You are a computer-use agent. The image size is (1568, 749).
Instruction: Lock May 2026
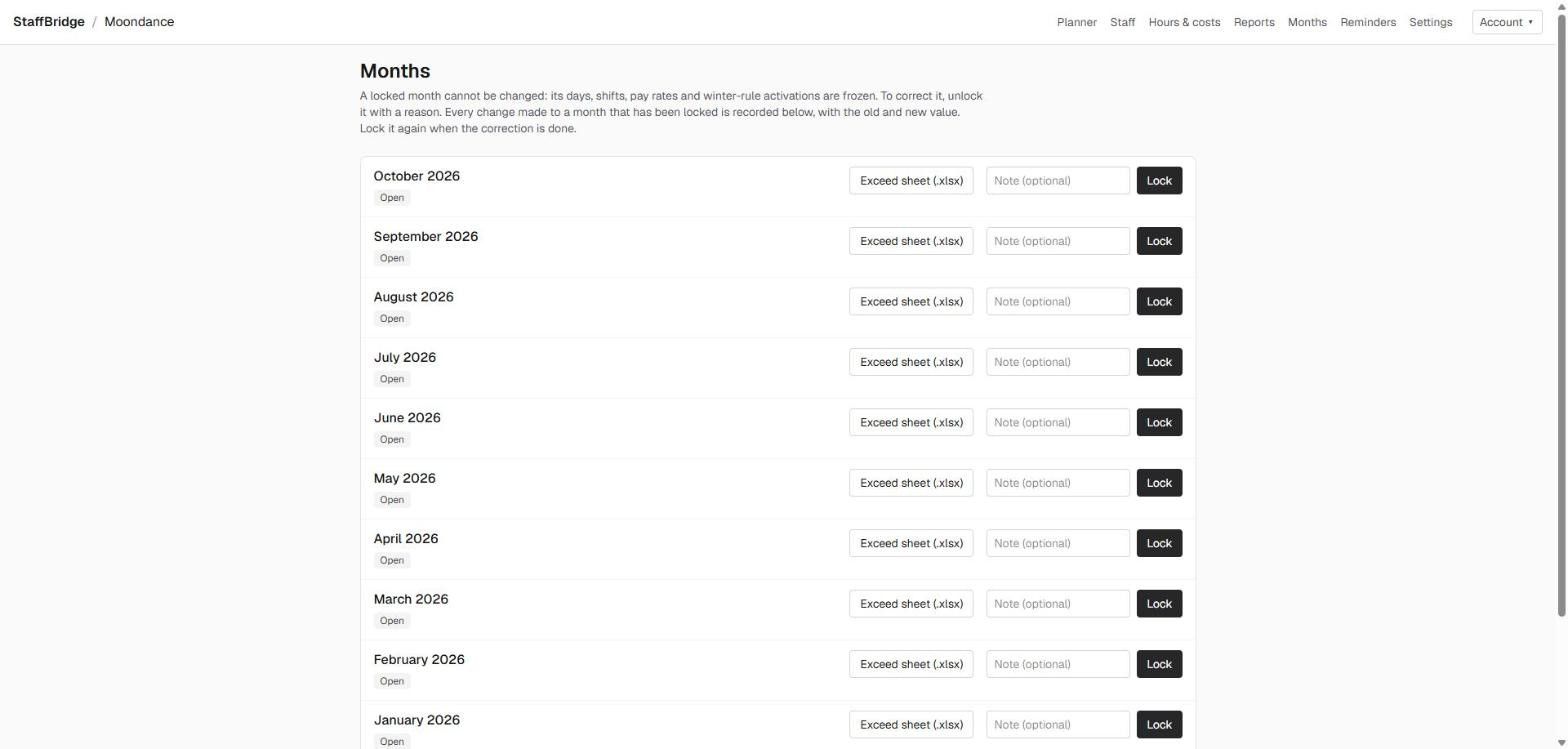tap(1159, 483)
